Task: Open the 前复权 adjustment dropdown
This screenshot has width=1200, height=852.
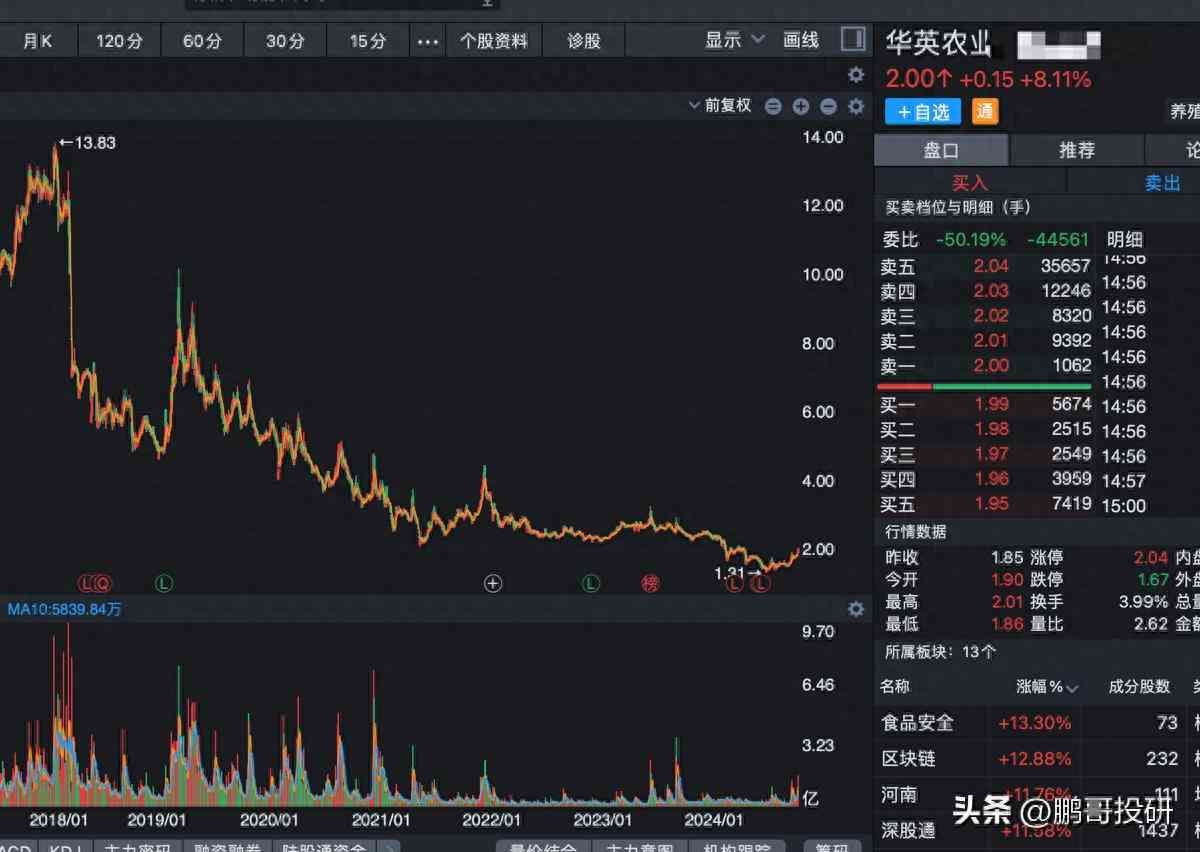Action: [x=720, y=106]
